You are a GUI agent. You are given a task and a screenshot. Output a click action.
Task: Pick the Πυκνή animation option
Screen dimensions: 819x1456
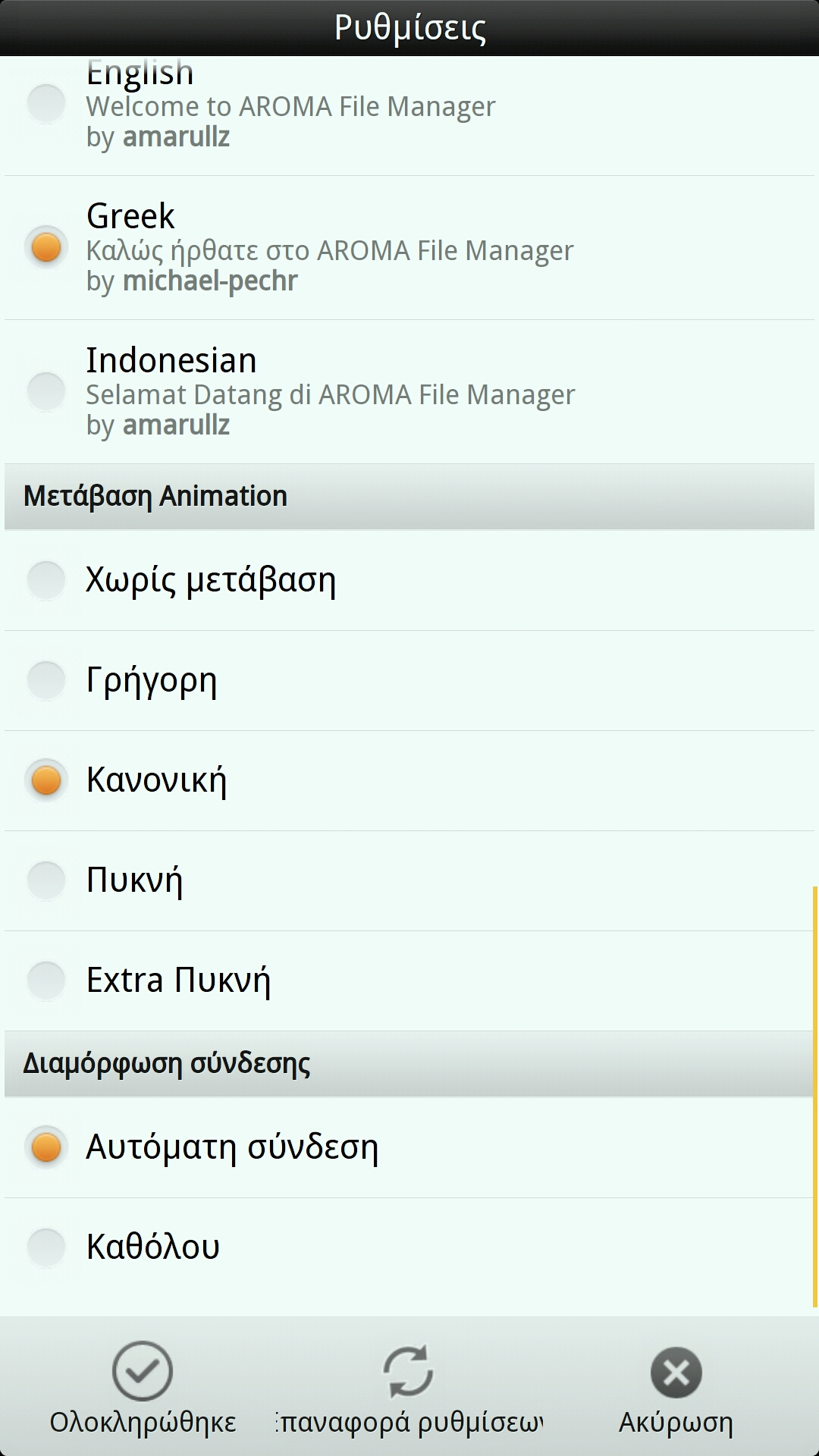[x=46, y=880]
